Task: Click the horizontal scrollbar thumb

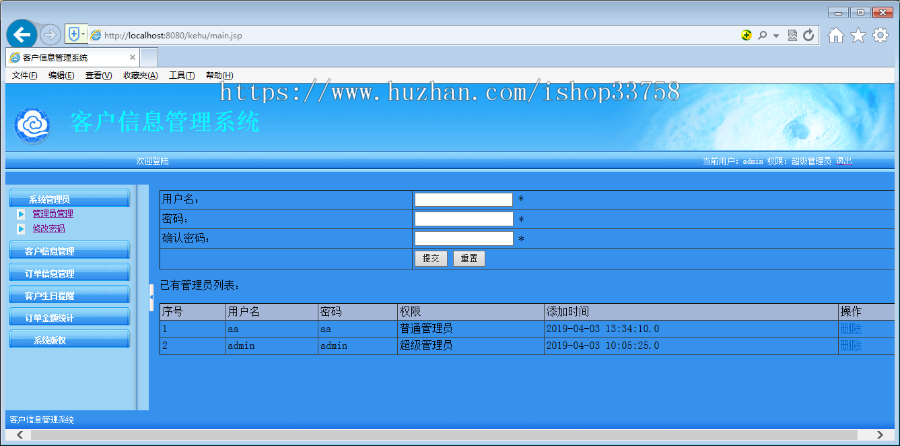Action: (444, 435)
